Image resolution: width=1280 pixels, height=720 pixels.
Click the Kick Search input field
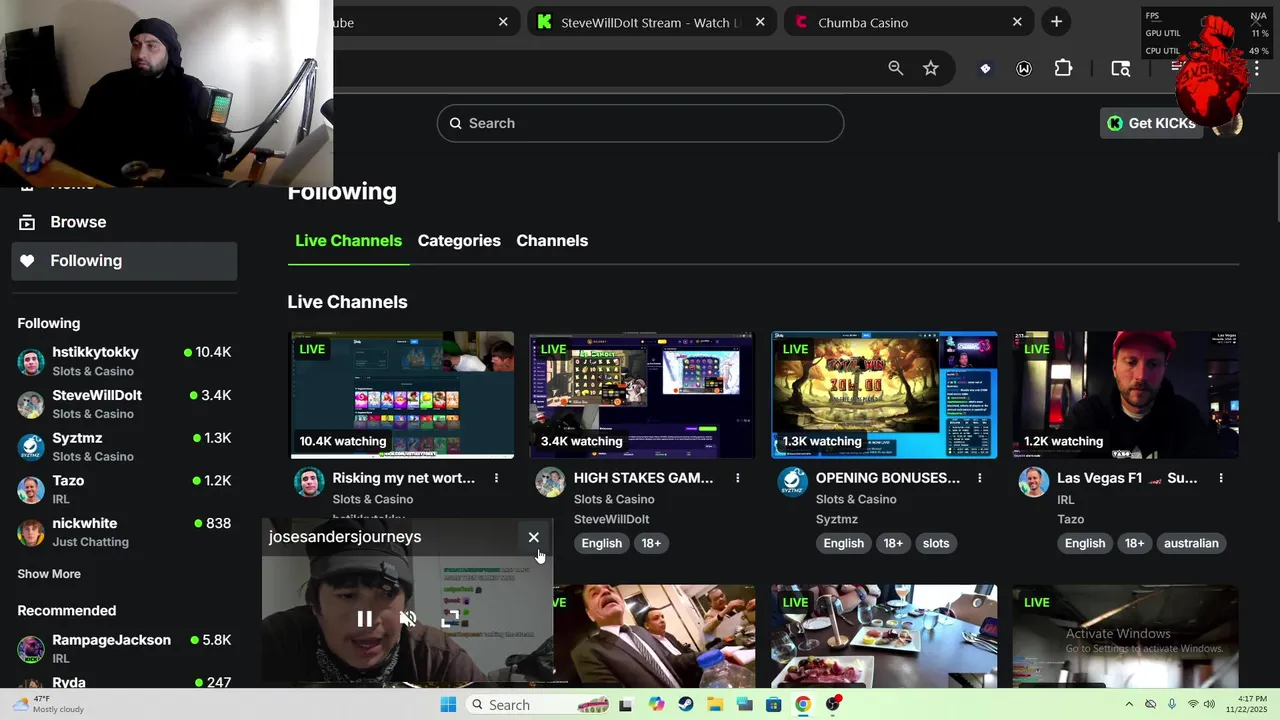click(640, 123)
